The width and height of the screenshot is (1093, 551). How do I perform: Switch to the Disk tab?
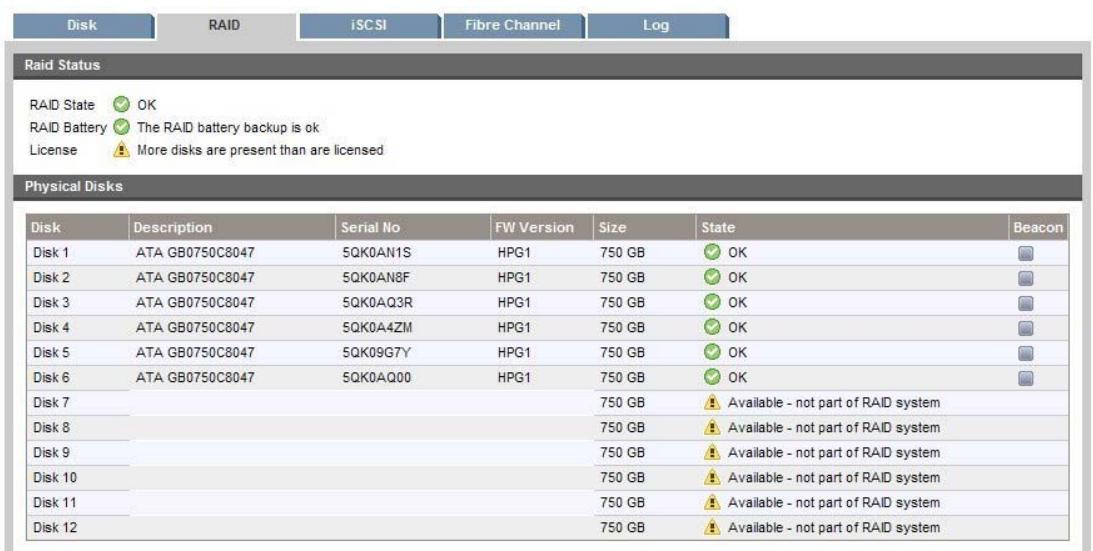[x=82, y=26]
